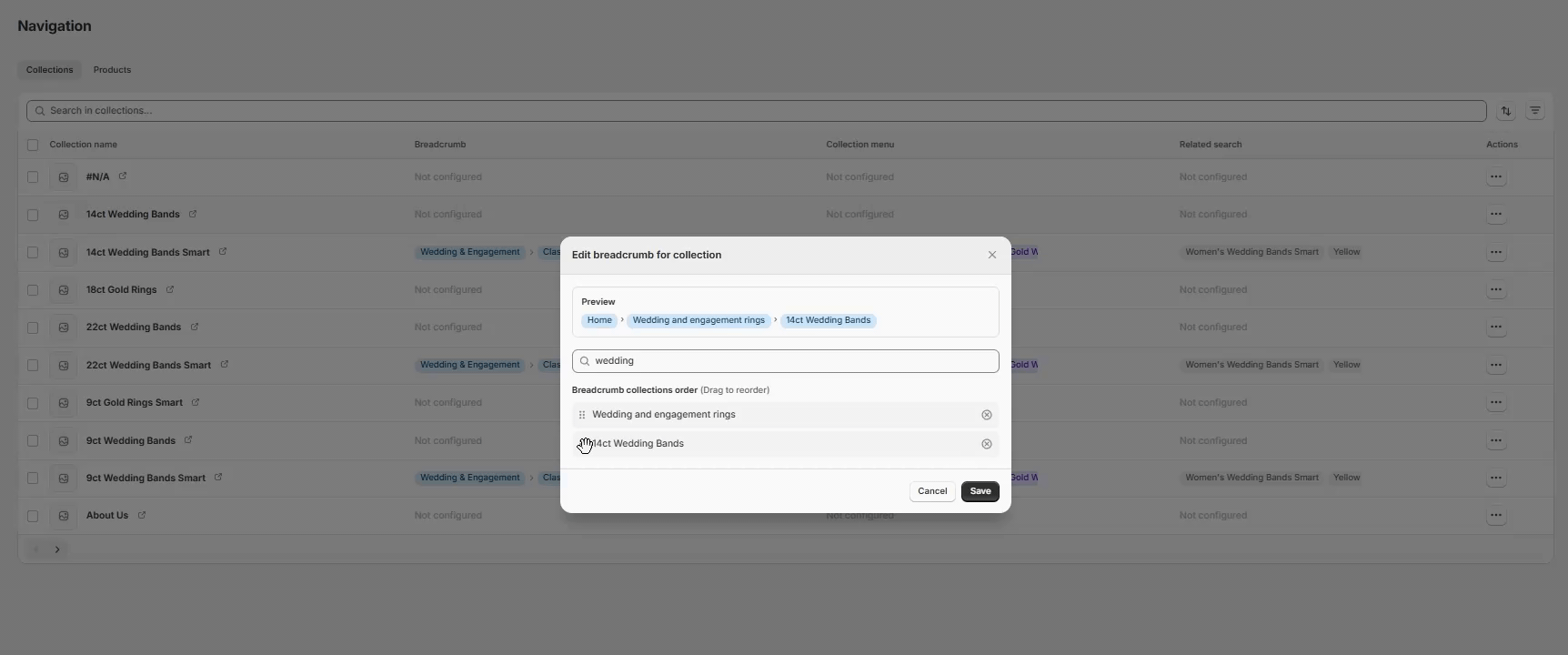
Task: Click the breadcrumb search field containing wedding
Action: coord(791,361)
